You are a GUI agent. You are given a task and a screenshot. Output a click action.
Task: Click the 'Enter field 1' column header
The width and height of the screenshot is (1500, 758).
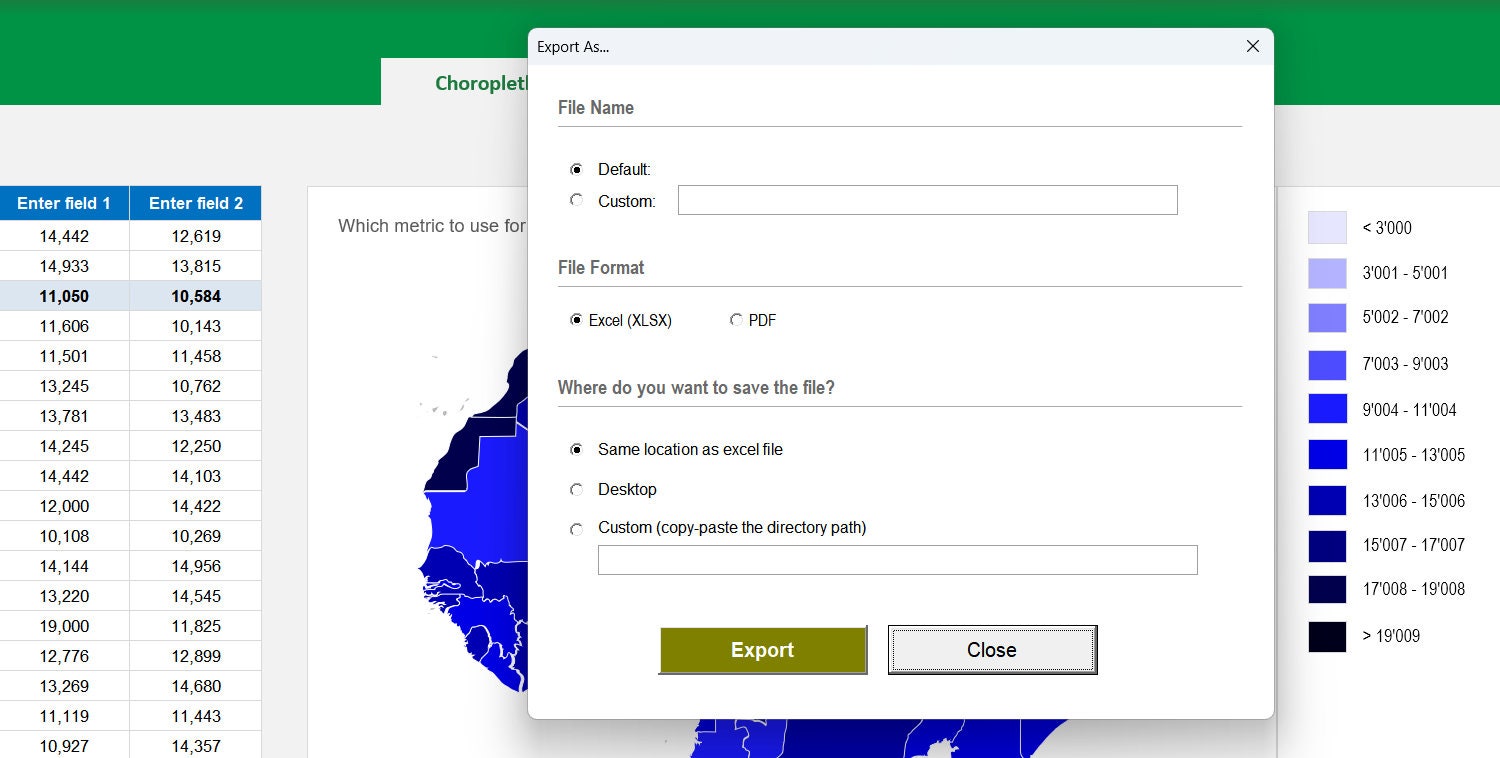coord(64,202)
